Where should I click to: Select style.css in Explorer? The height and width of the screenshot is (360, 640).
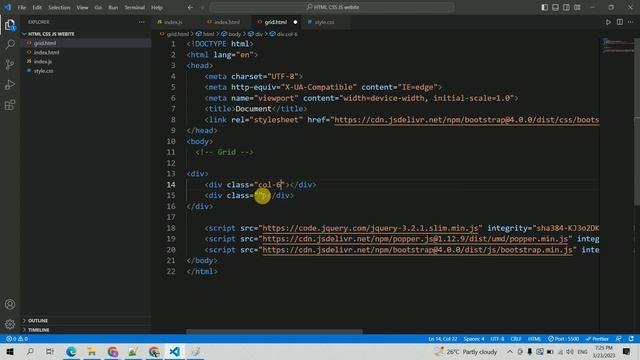tap(43, 71)
